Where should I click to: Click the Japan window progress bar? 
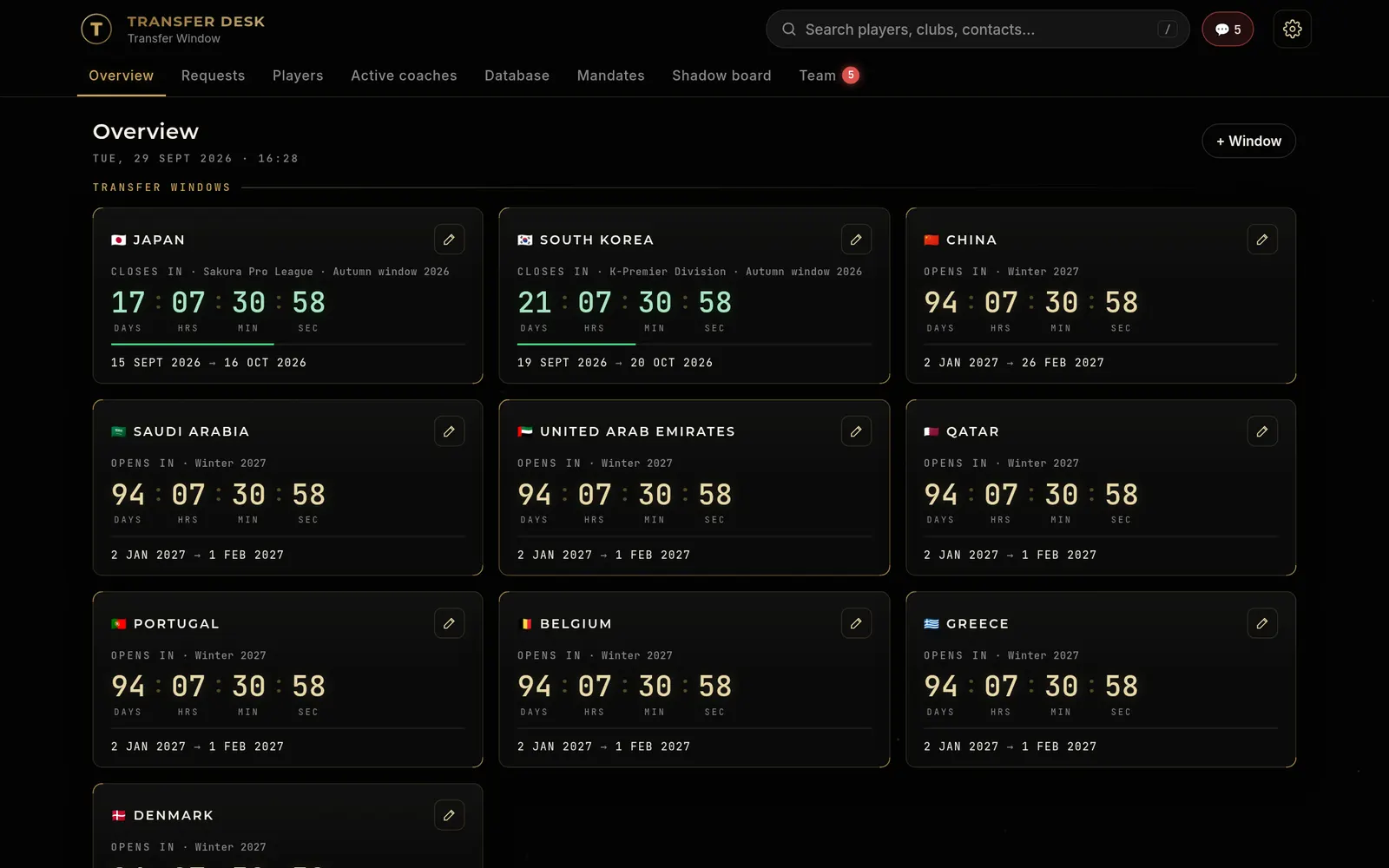coord(288,345)
